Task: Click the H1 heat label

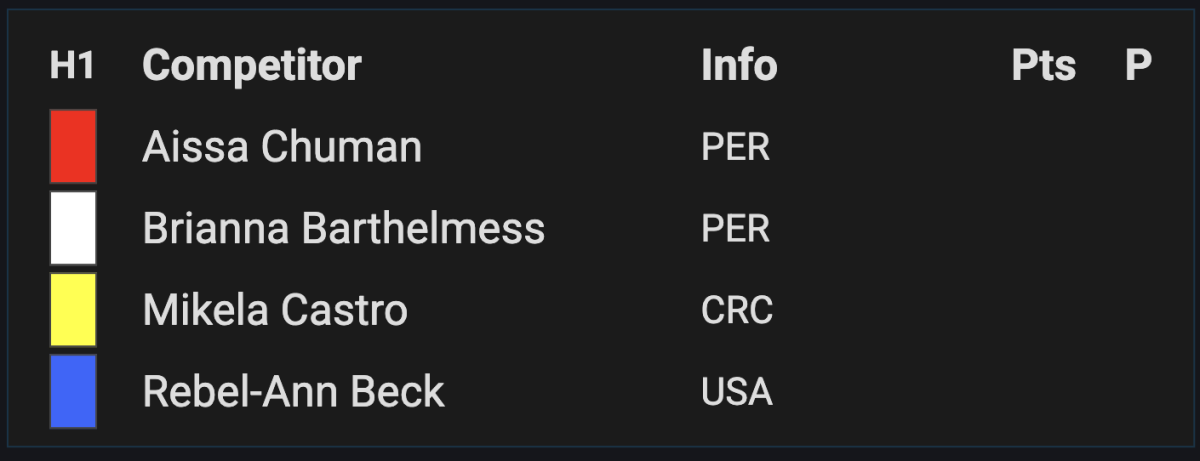Action: (72, 66)
